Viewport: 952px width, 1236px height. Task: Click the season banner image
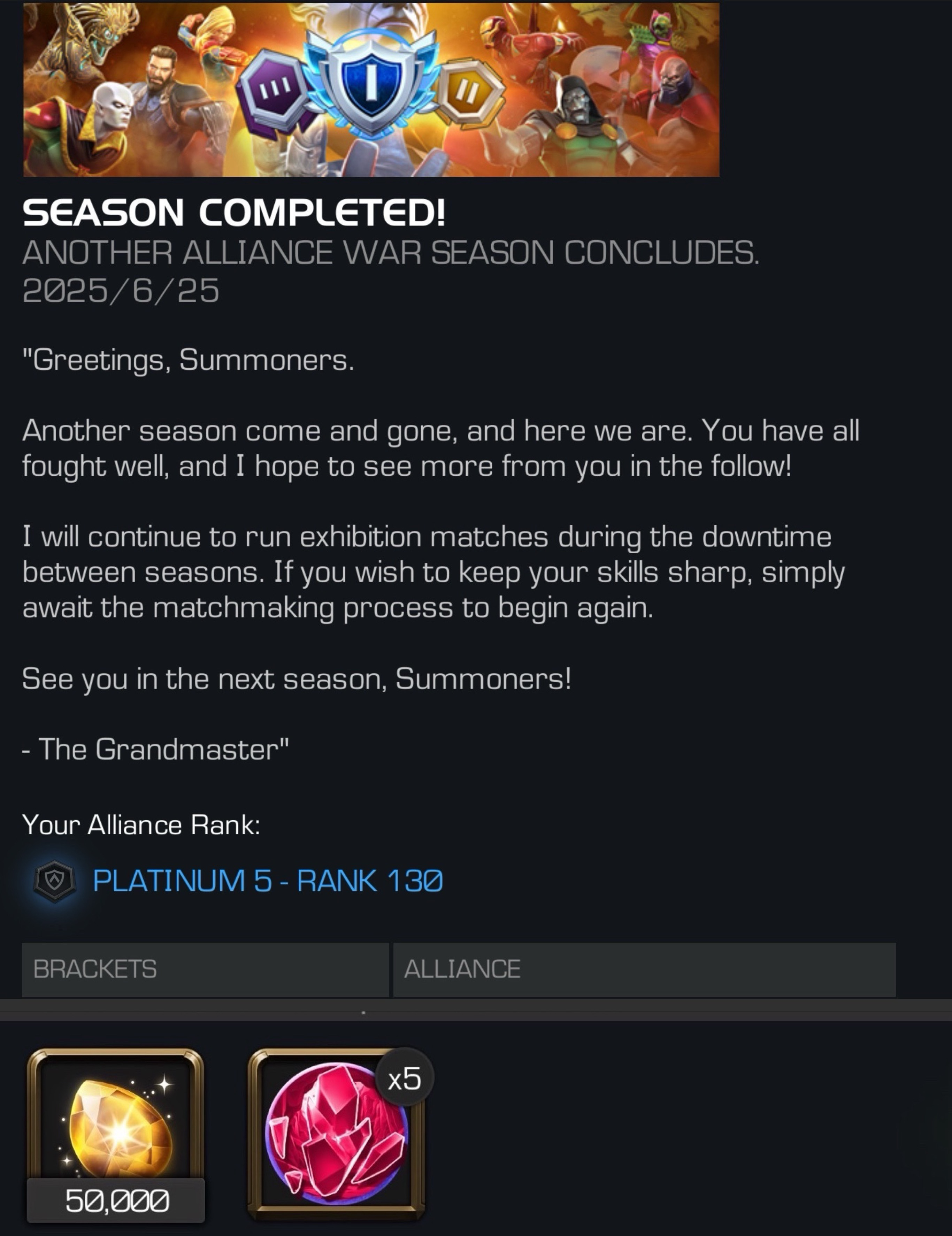[x=371, y=90]
